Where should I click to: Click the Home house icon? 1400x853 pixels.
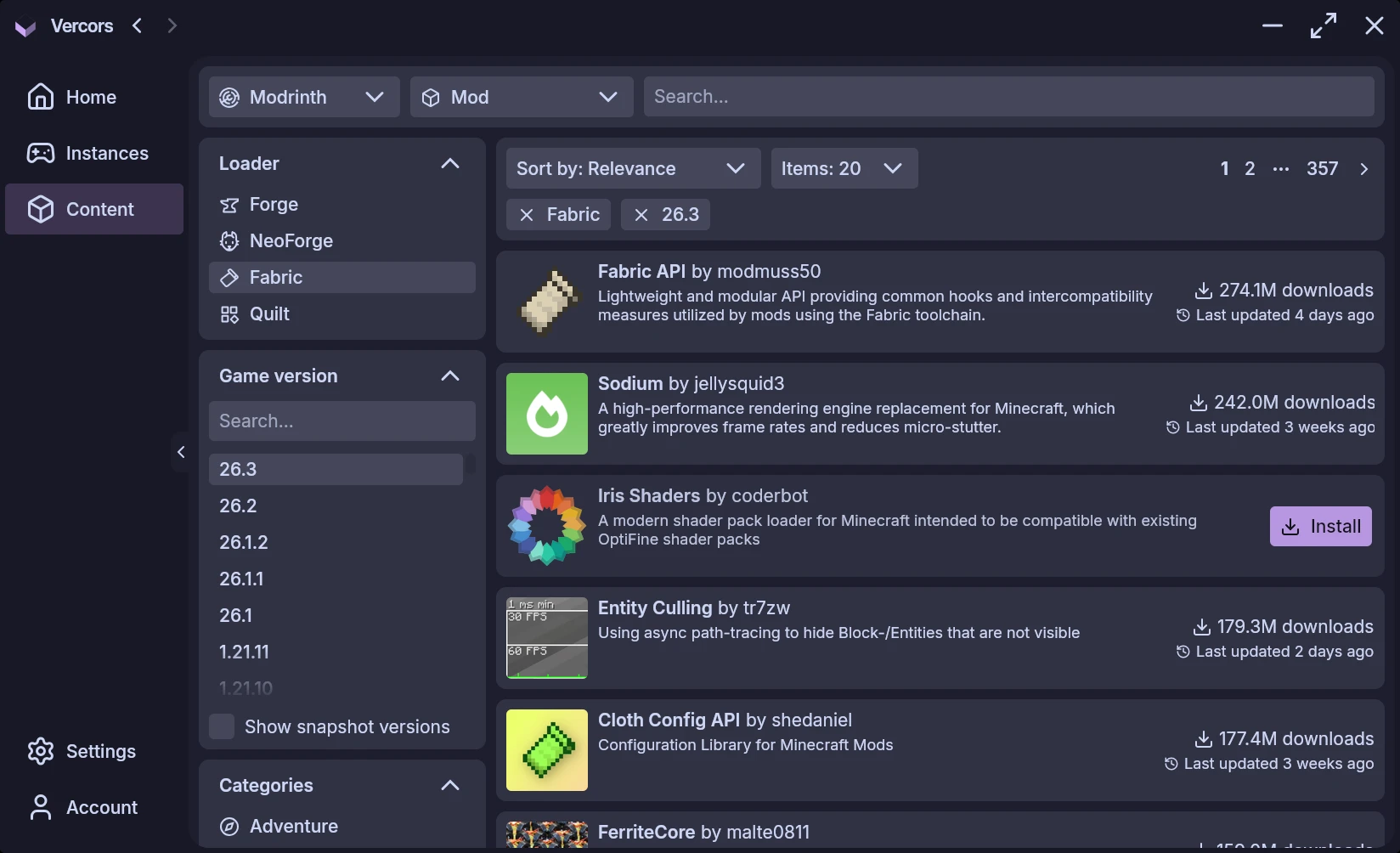41,97
